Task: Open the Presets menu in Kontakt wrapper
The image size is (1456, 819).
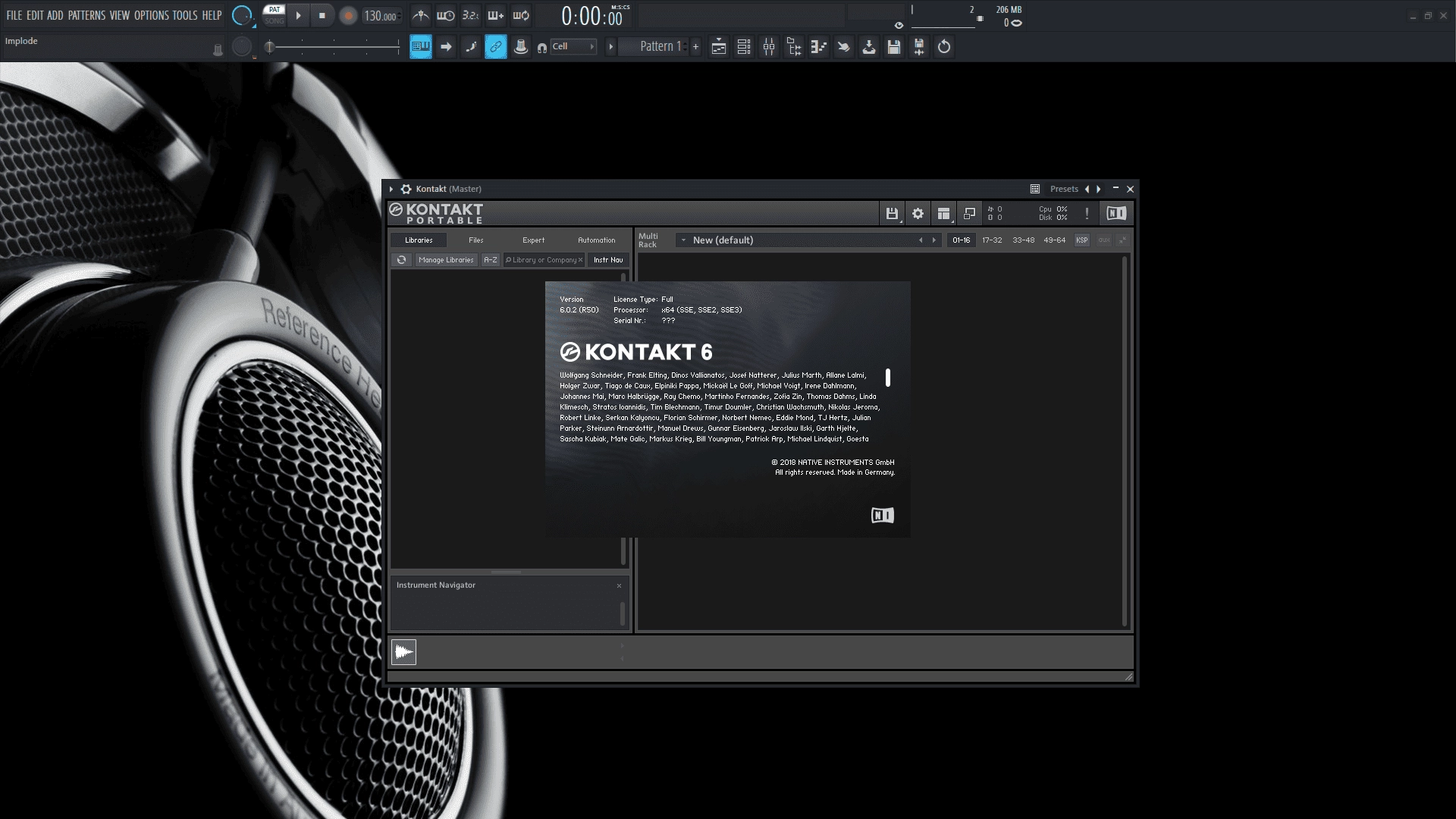Action: 1064,189
